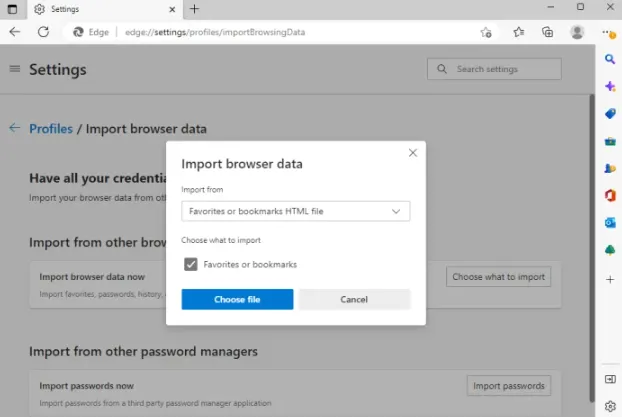
Task: Open Shopping tag in sidebar
Action: [610, 114]
